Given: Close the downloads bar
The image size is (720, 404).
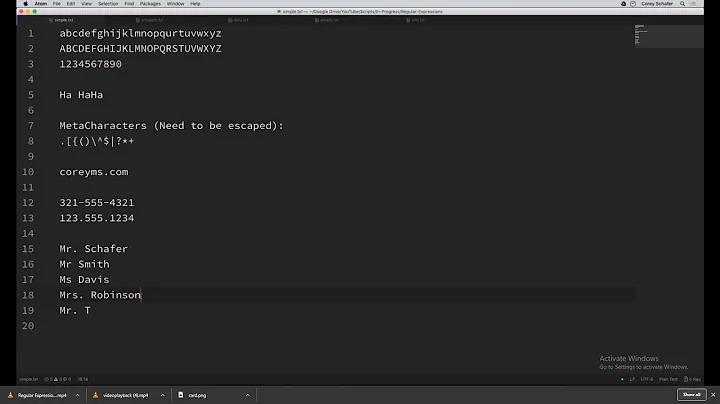Looking at the screenshot, I should click(x=713, y=395).
